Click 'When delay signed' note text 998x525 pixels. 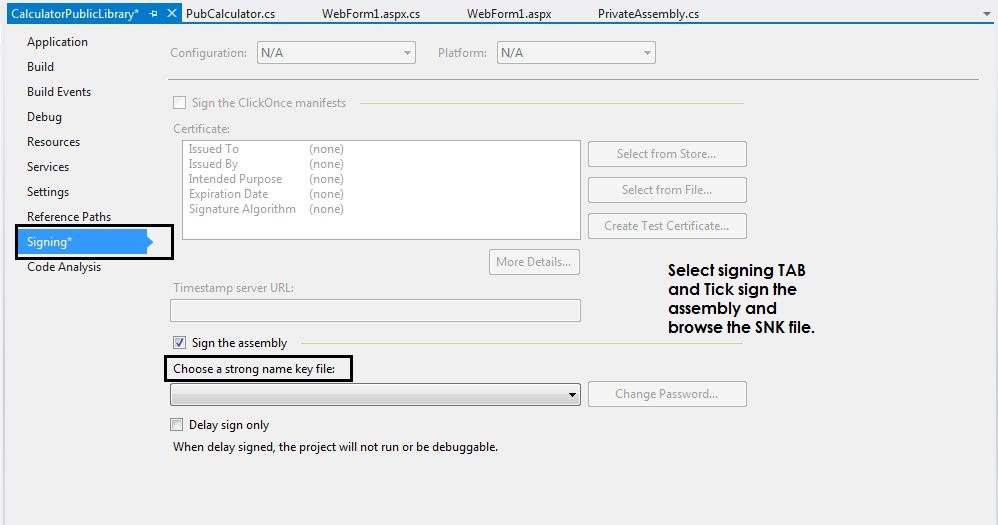[x=335, y=447]
